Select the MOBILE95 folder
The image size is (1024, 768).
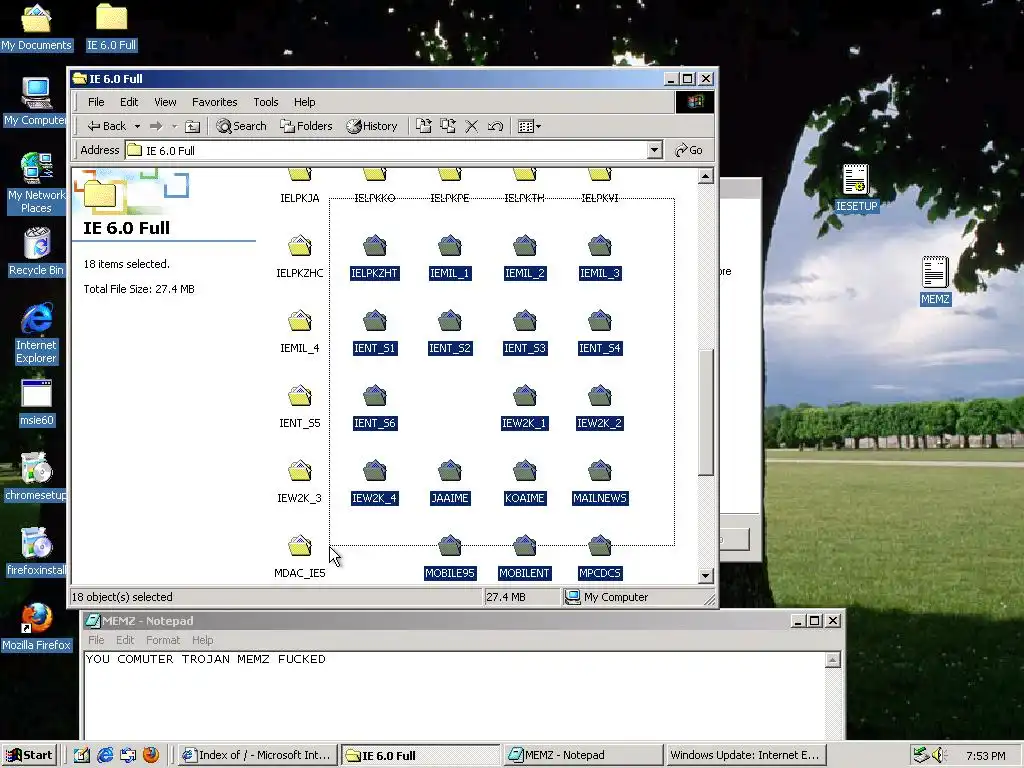pyautogui.click(x=449, y=556)
